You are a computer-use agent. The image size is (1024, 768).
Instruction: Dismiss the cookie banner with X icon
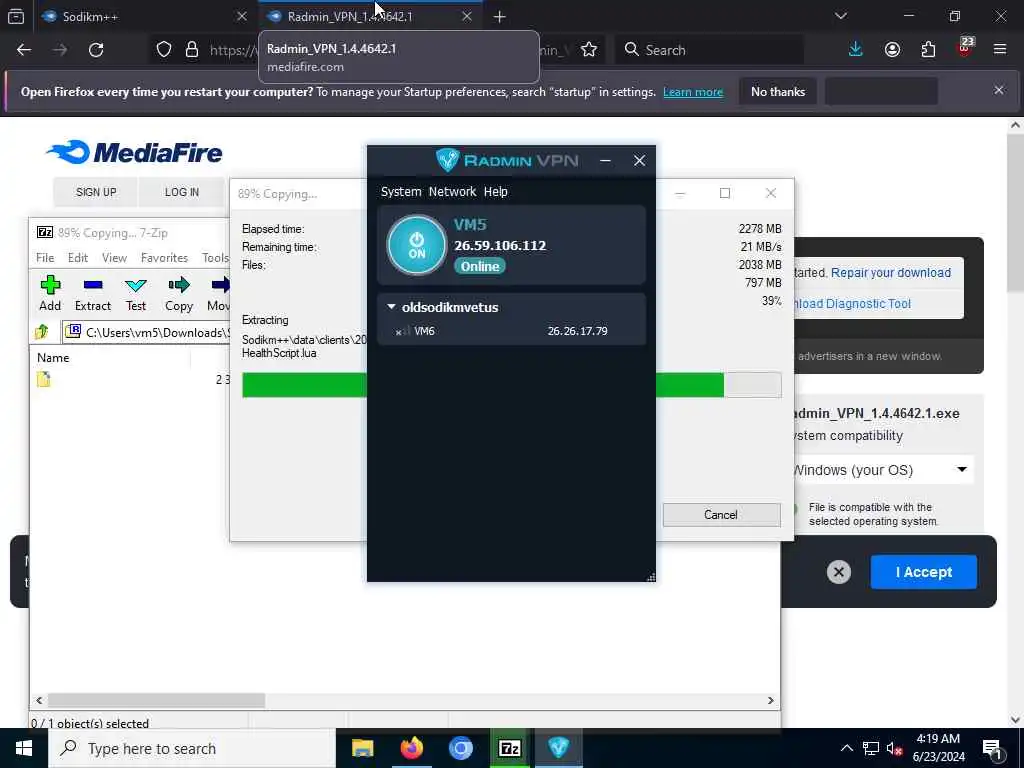[x=839, y=572]
